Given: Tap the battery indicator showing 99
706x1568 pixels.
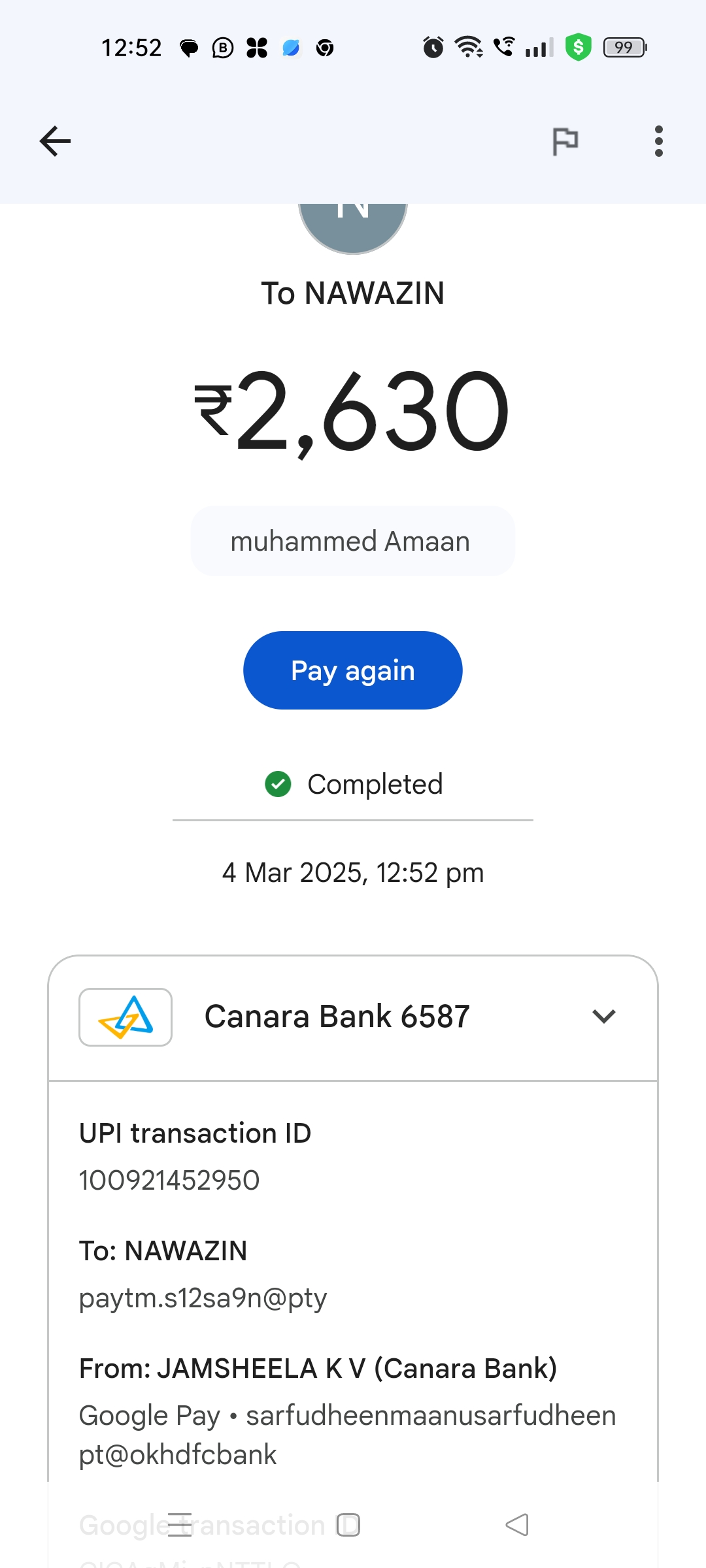Looking at the screenshot, I should click(624, 47).
